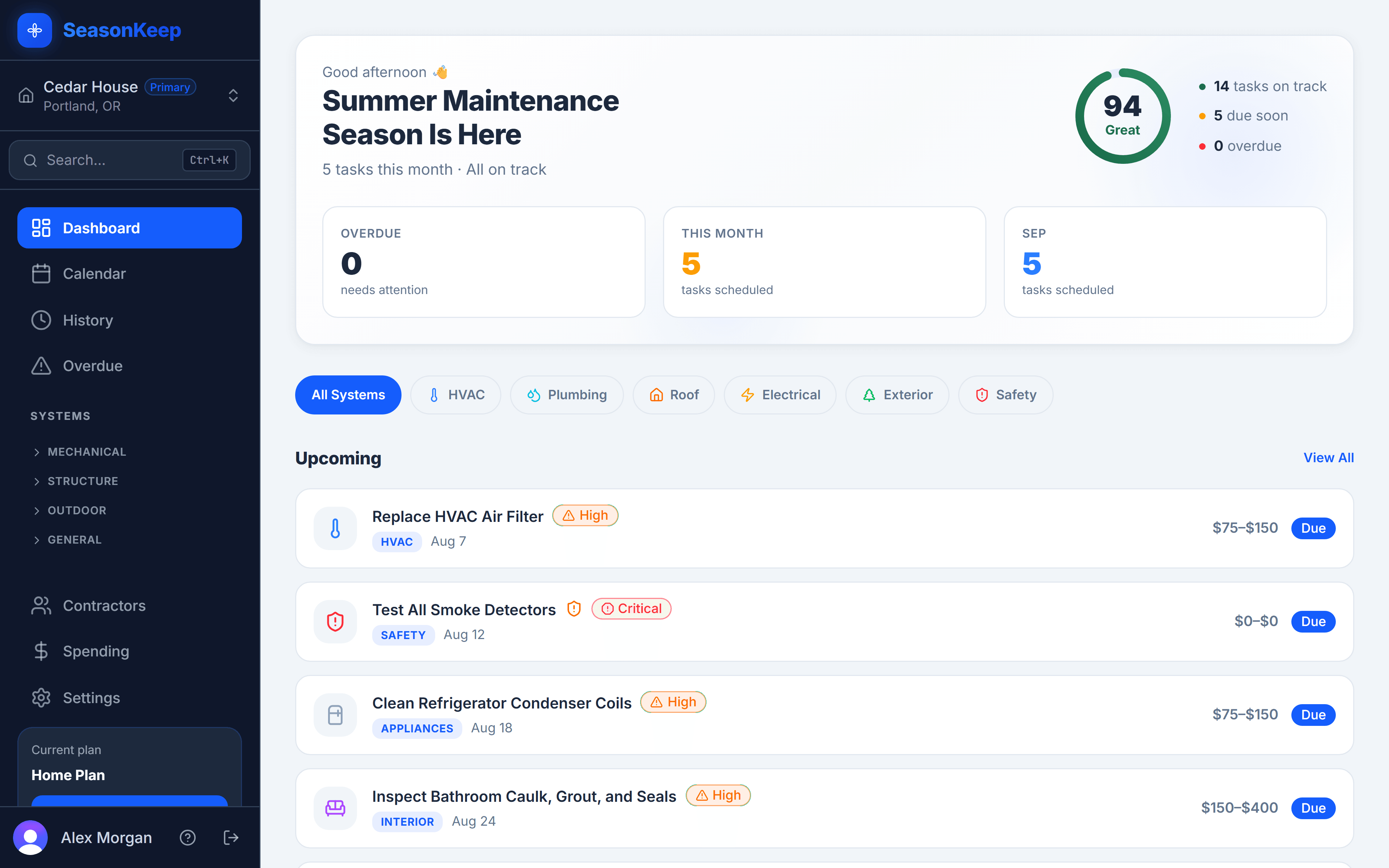Click the 94 Great health score ring

[x=1123, y=116]
